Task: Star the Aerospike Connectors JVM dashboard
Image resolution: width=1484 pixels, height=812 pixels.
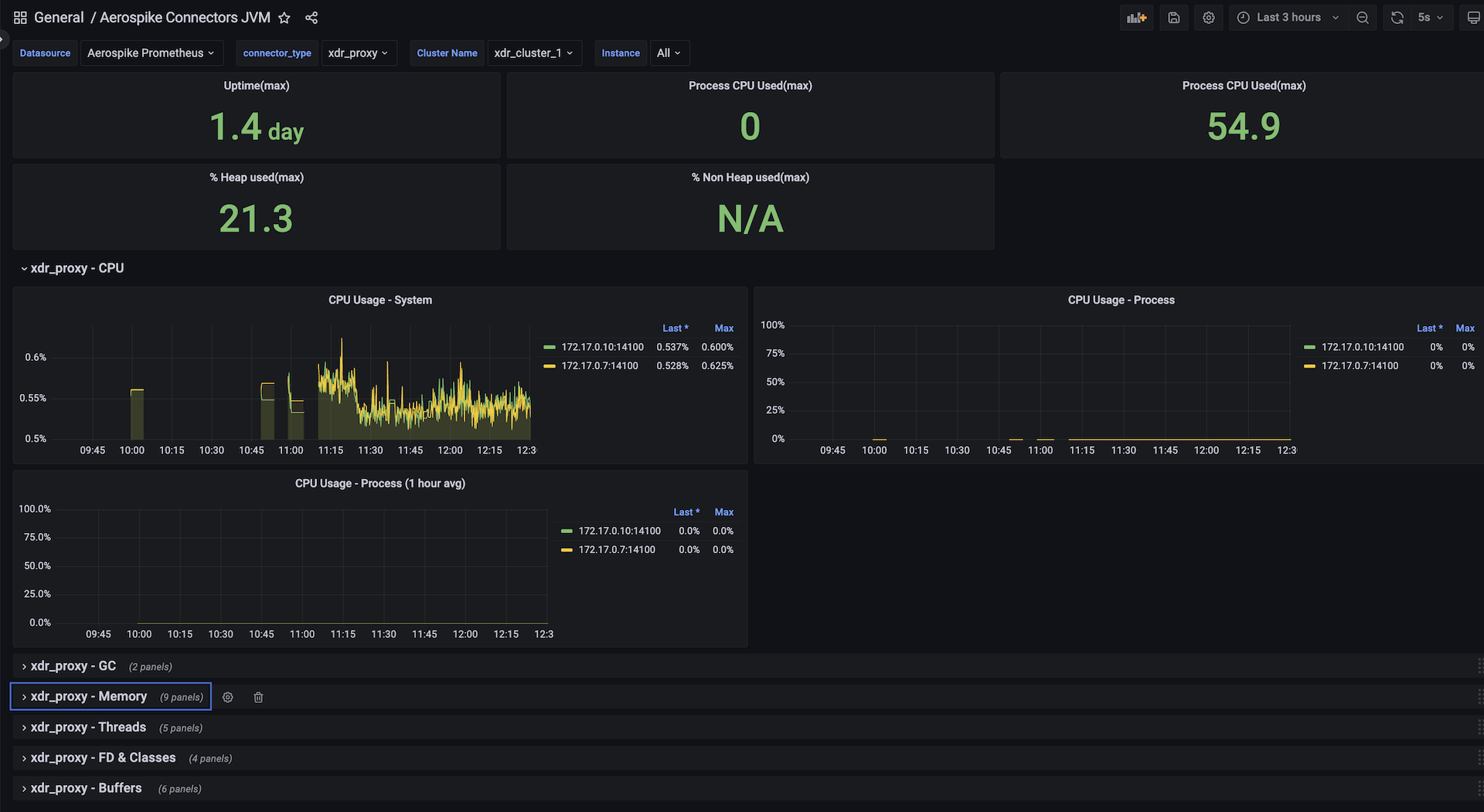Action: pos(284,18)
